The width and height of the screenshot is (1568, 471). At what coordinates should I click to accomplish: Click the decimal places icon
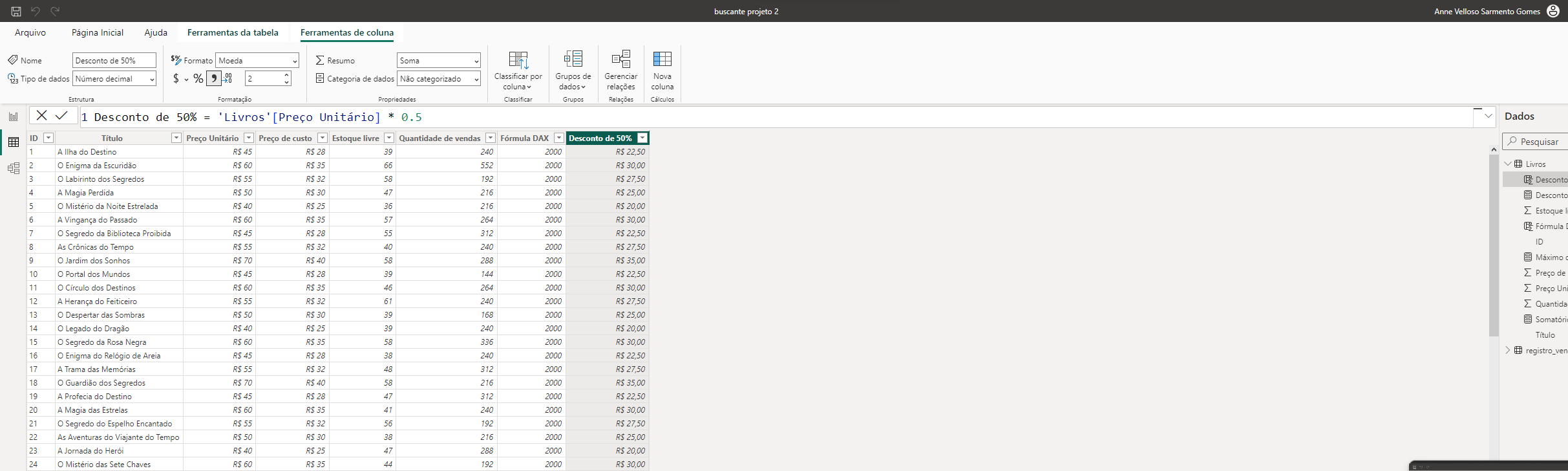point(228,79)
